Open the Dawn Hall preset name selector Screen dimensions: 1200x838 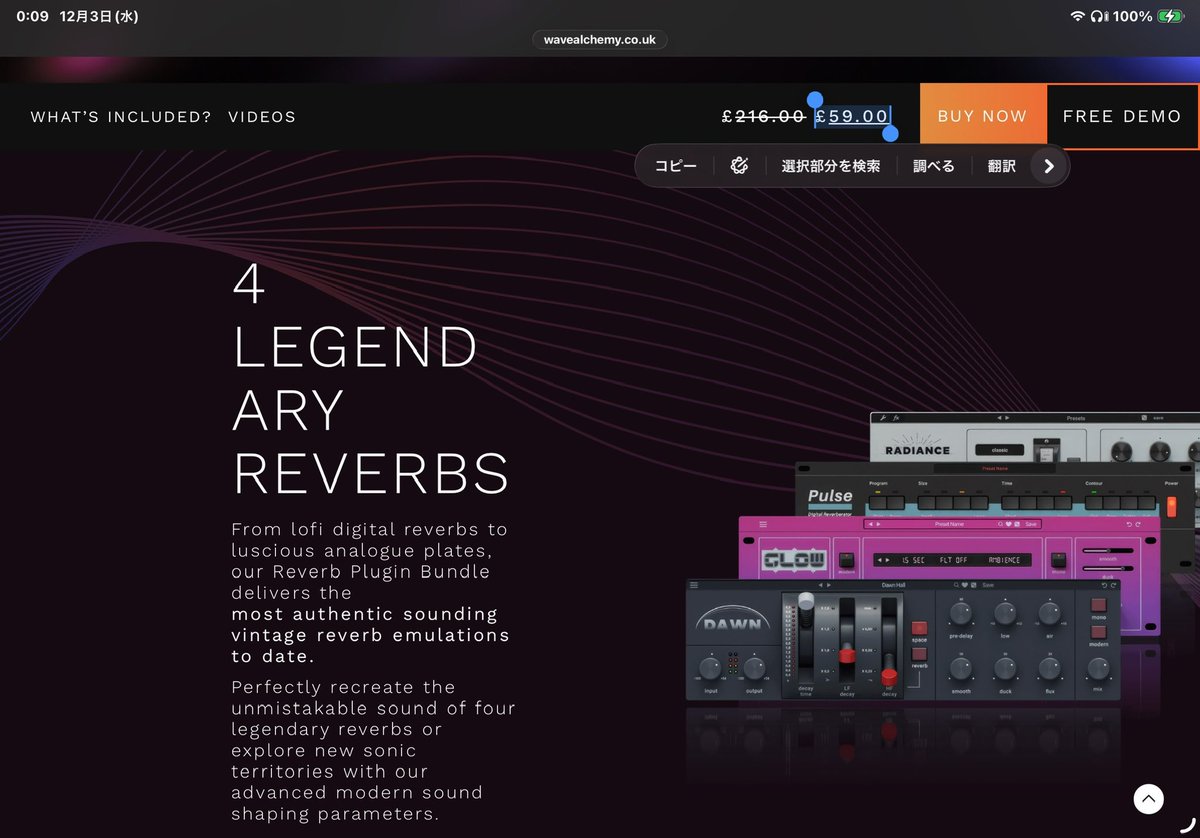click(x=894, y=585)
